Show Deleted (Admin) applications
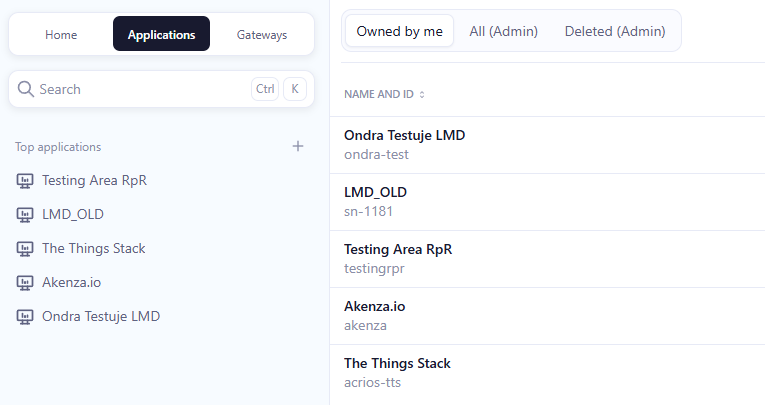The width and height of the screenshot is (765, 405). pos(615,31)
